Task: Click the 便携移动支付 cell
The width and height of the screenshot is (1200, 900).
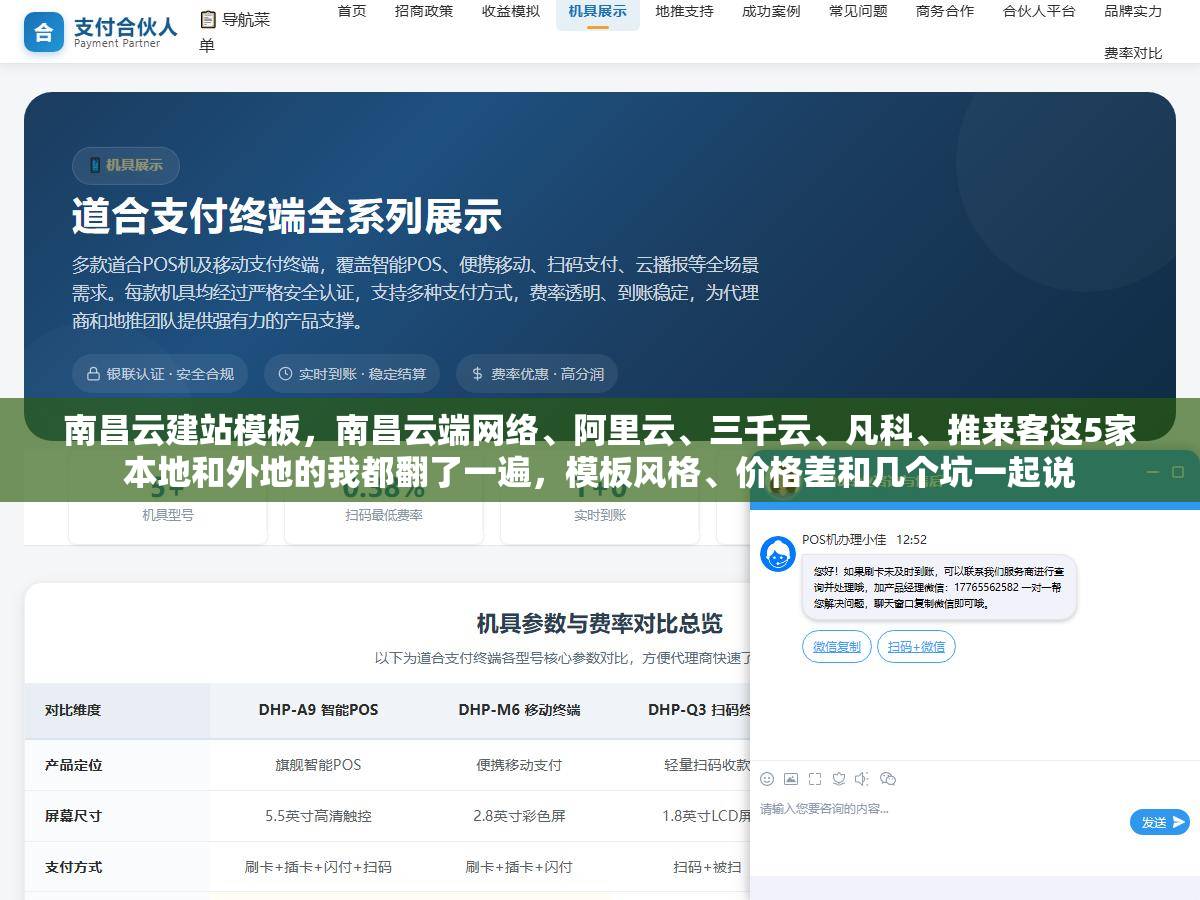Action: tap(519, 765)
